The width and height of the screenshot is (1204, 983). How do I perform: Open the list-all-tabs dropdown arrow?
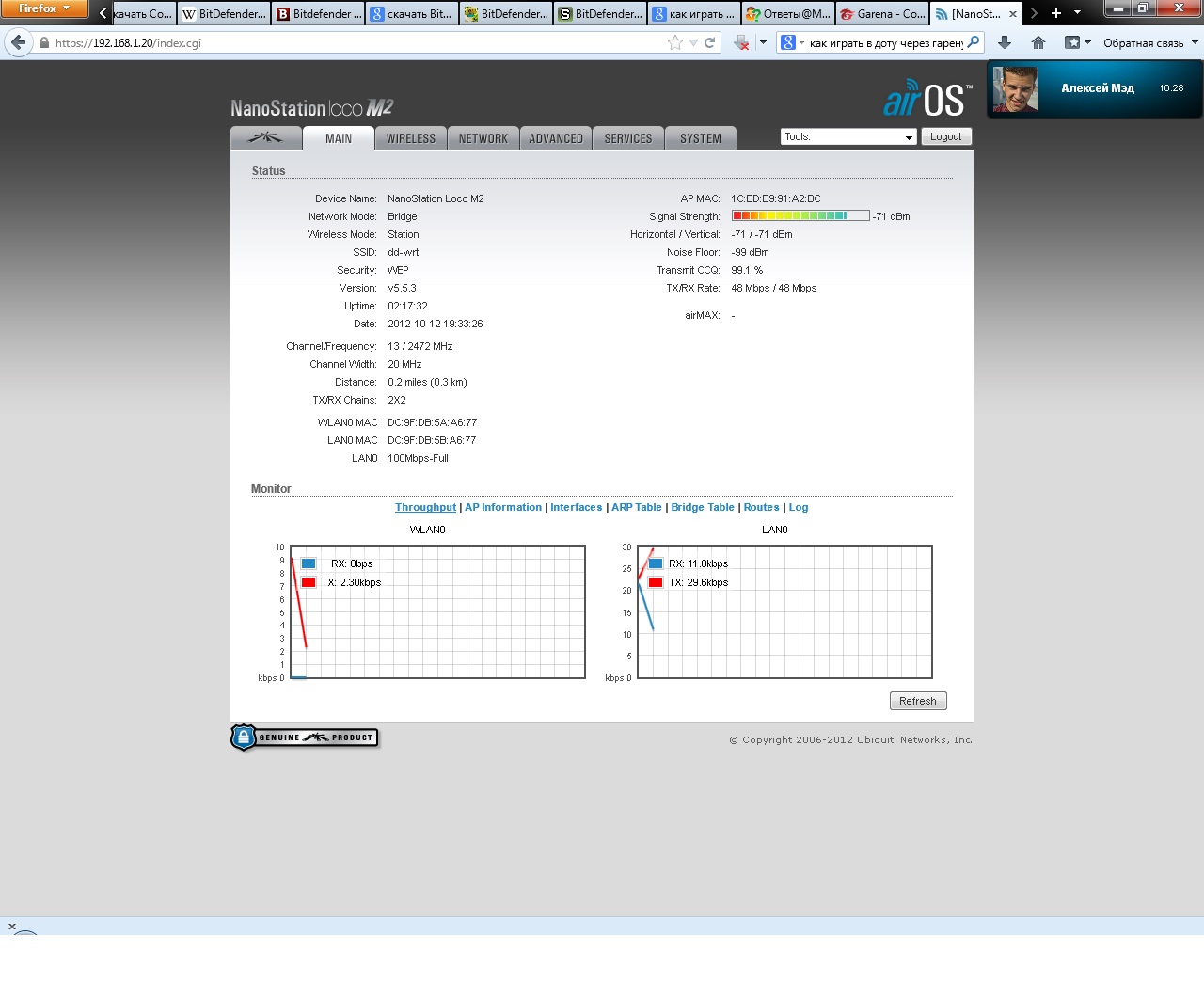(1077, 13)
